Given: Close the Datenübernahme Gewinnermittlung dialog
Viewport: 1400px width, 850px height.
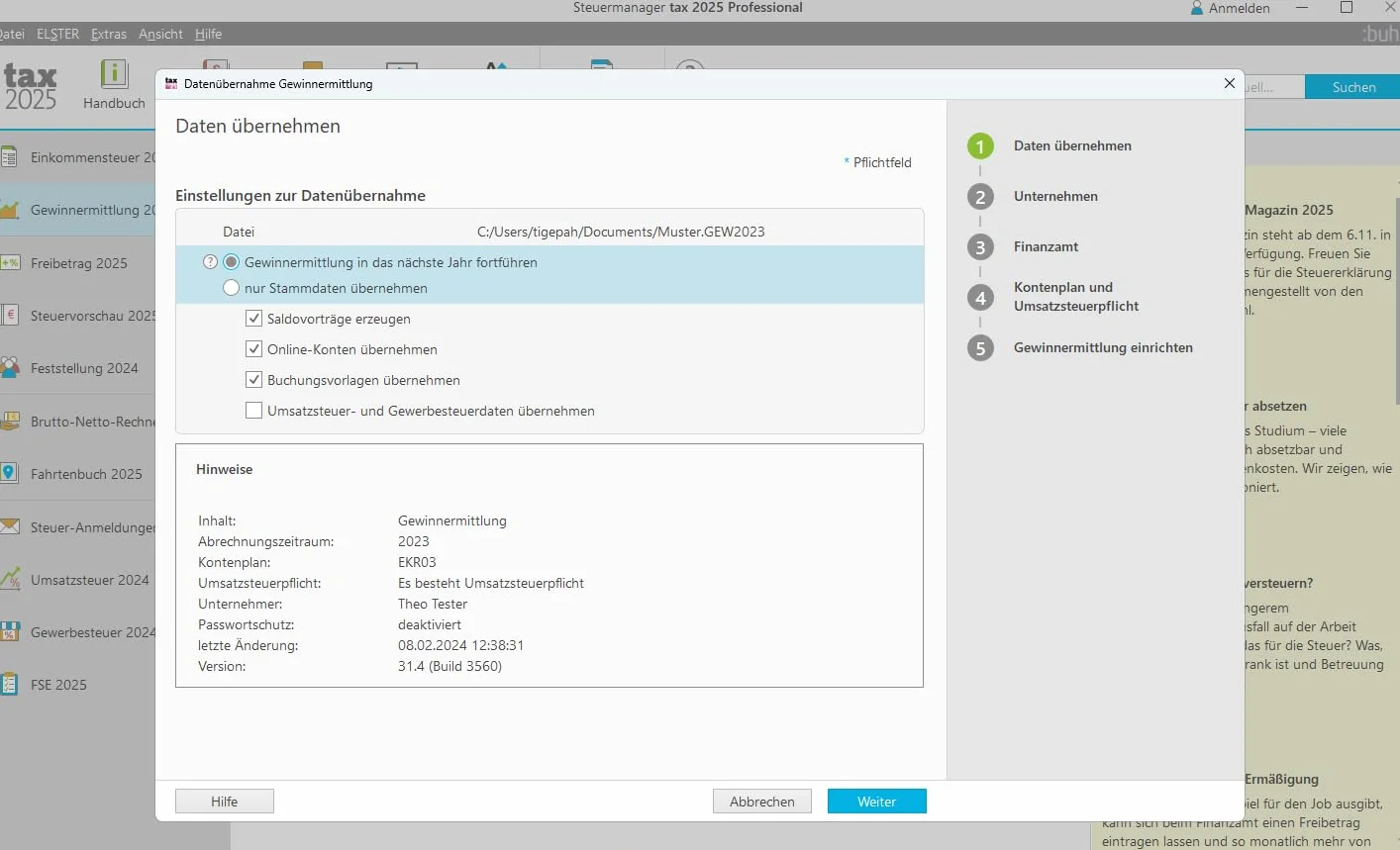Looking at the screenshot, I should [x=1230, y=83].
